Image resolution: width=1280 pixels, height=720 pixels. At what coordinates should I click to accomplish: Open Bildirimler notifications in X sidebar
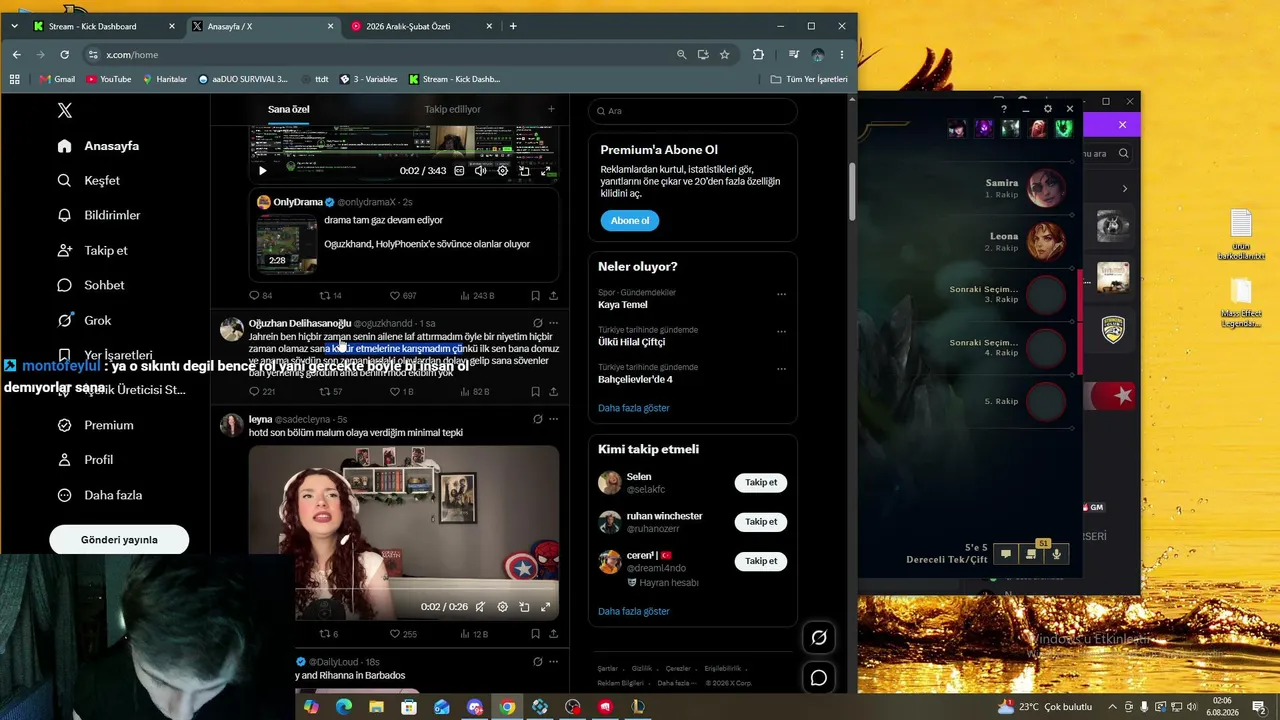99,216
